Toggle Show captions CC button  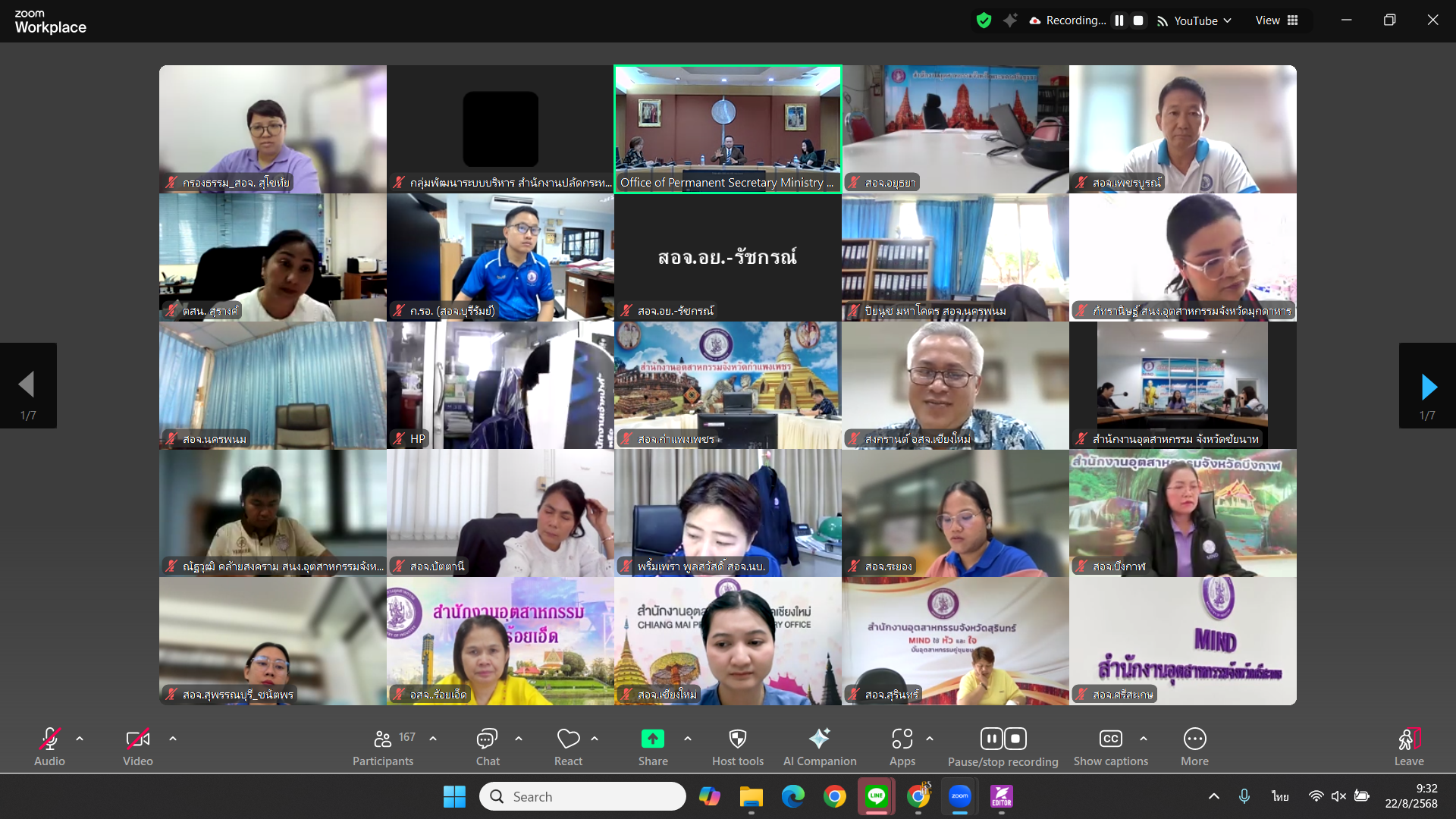1110,739
